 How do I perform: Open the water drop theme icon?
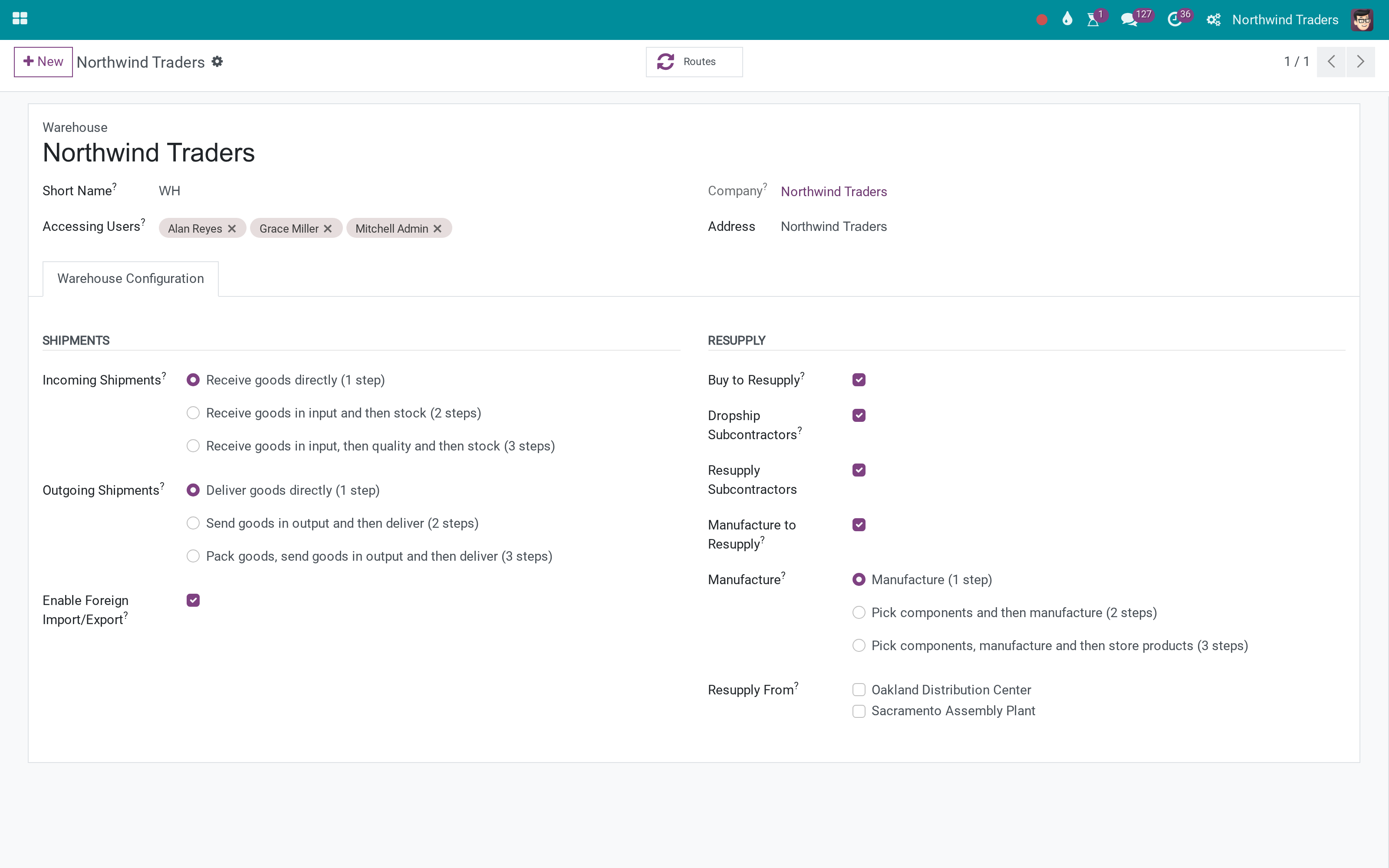tap(1067, 20)
